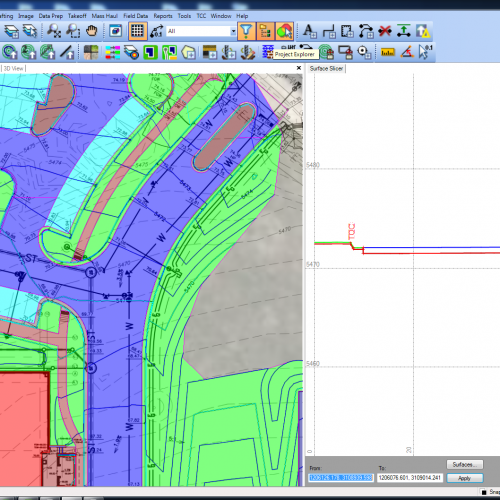Click the To coordinate input field
Screen dimensions: 500x500
[410, 478]
